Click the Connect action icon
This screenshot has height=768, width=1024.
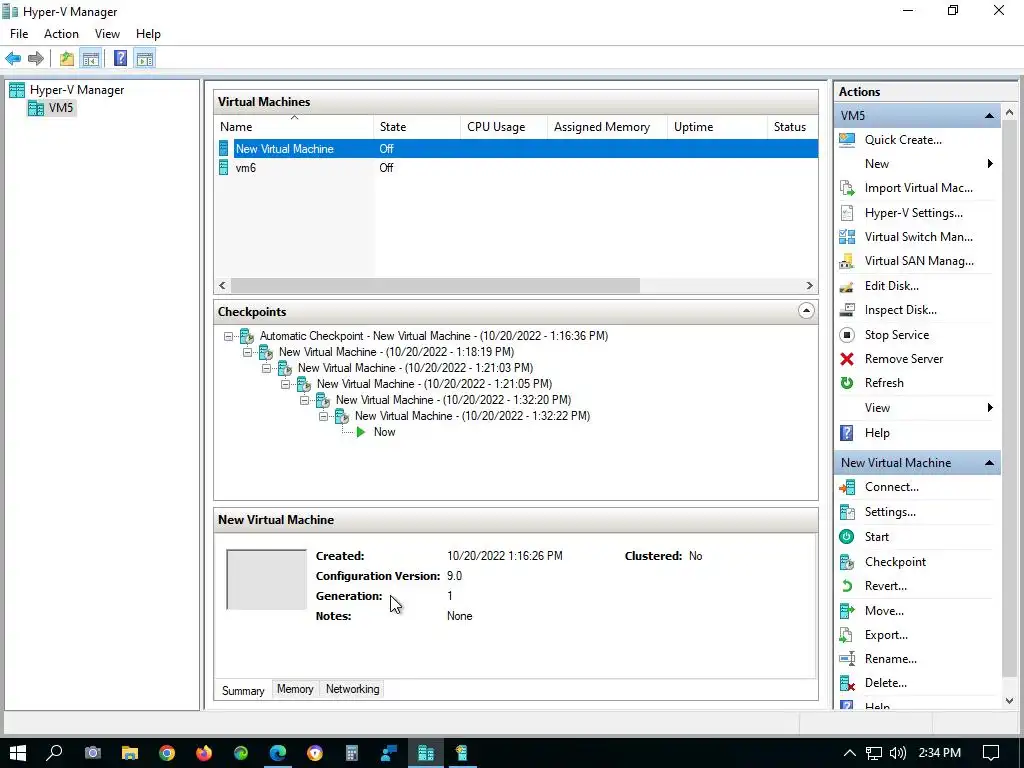pos(847,487)
